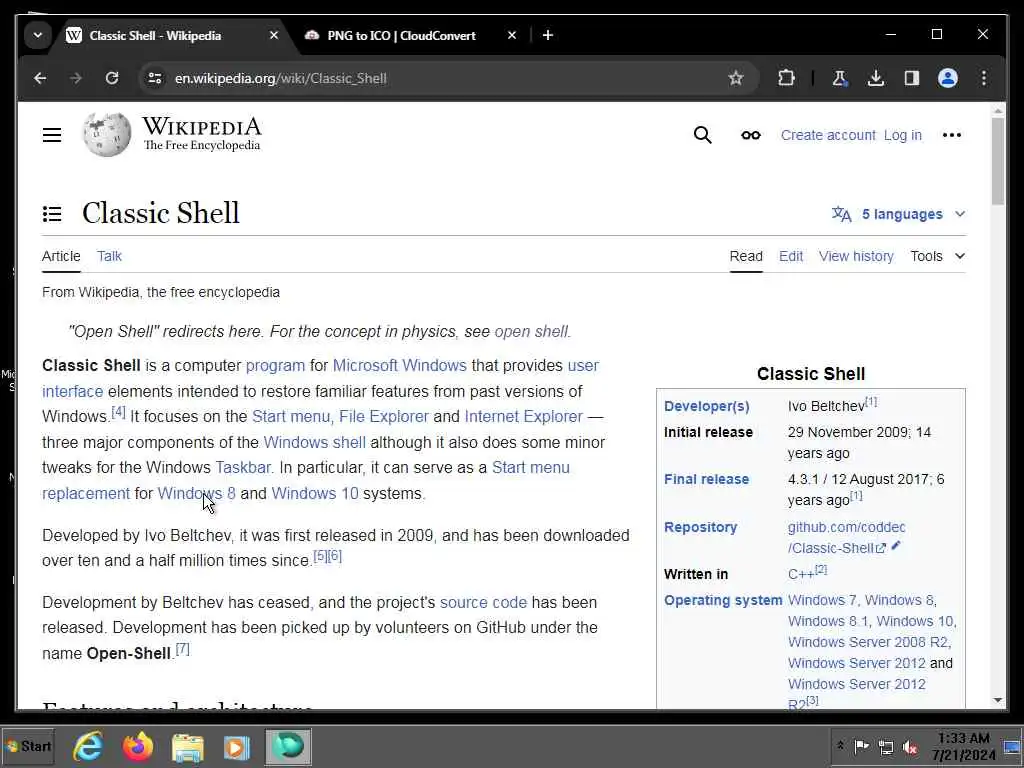Open Wikipedia search magnifier
The width and height of the screenshot is (1024, 768).
[703, 135]
